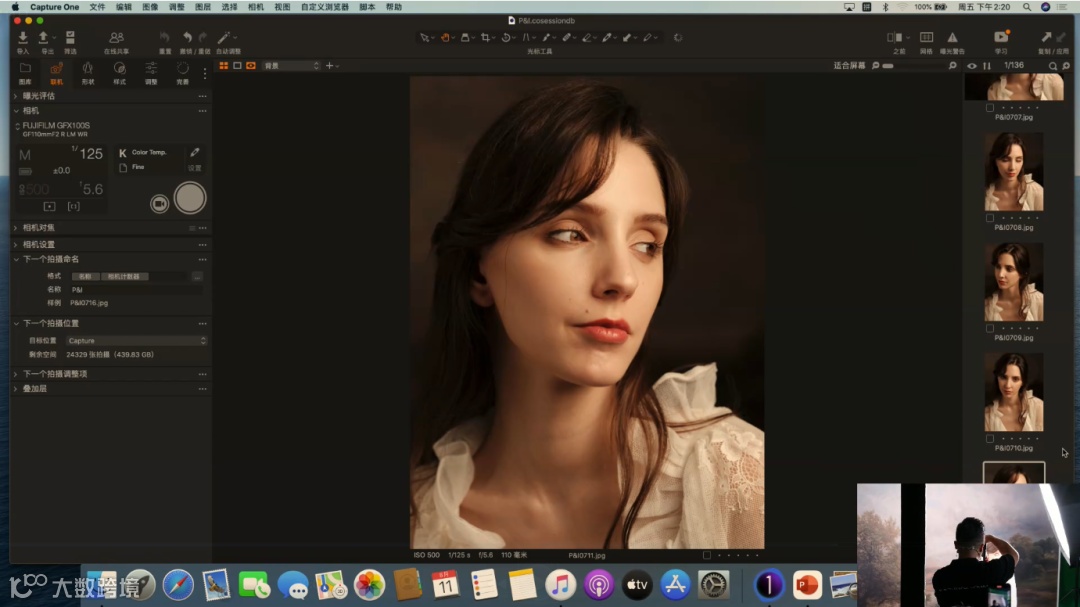Switch viewer to single image view
The width and height of the screenshot is (1080, 607).
[x=237, y=65]
